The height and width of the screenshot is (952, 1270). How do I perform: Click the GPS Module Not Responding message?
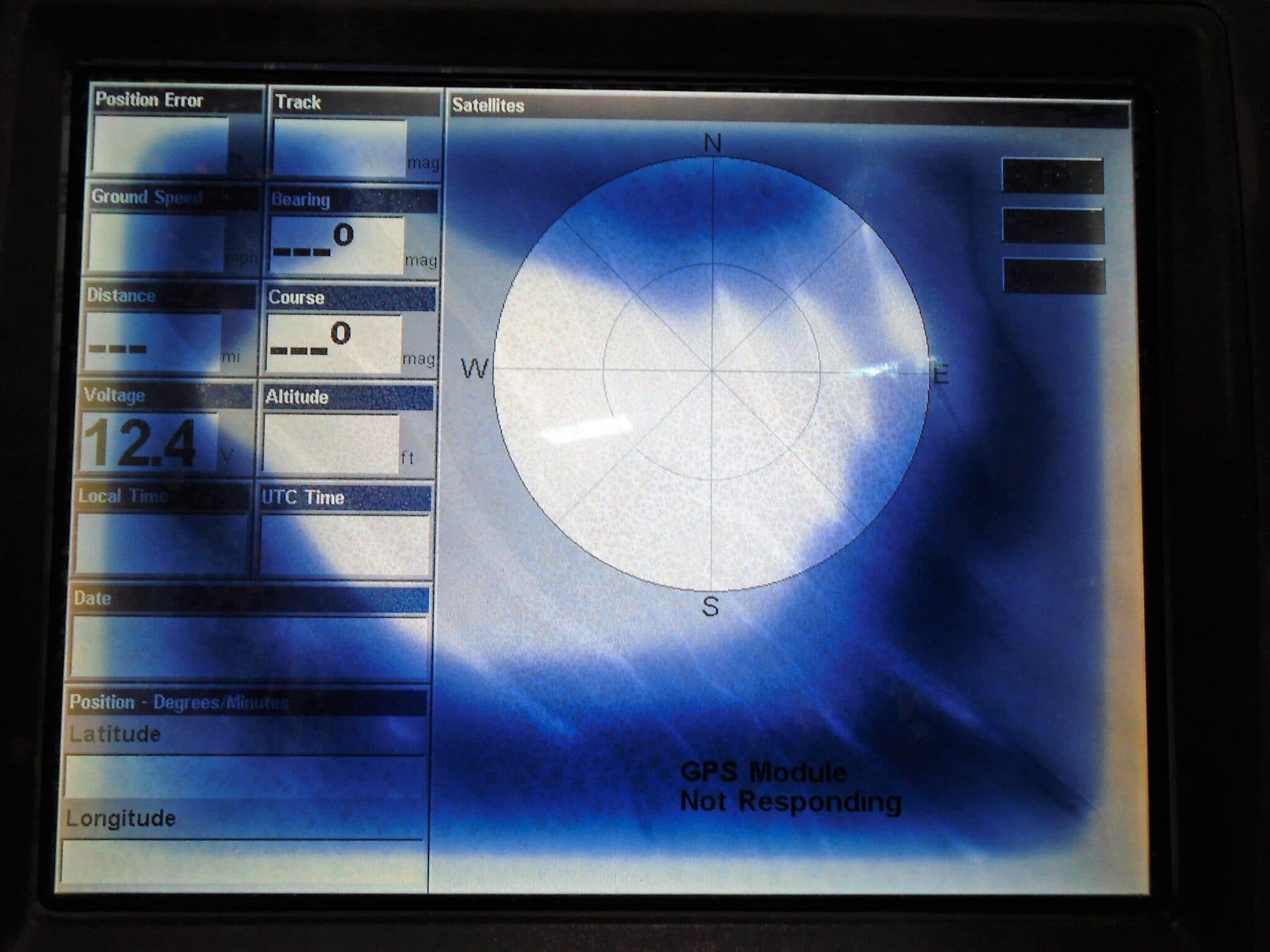(x=790, y=787)
